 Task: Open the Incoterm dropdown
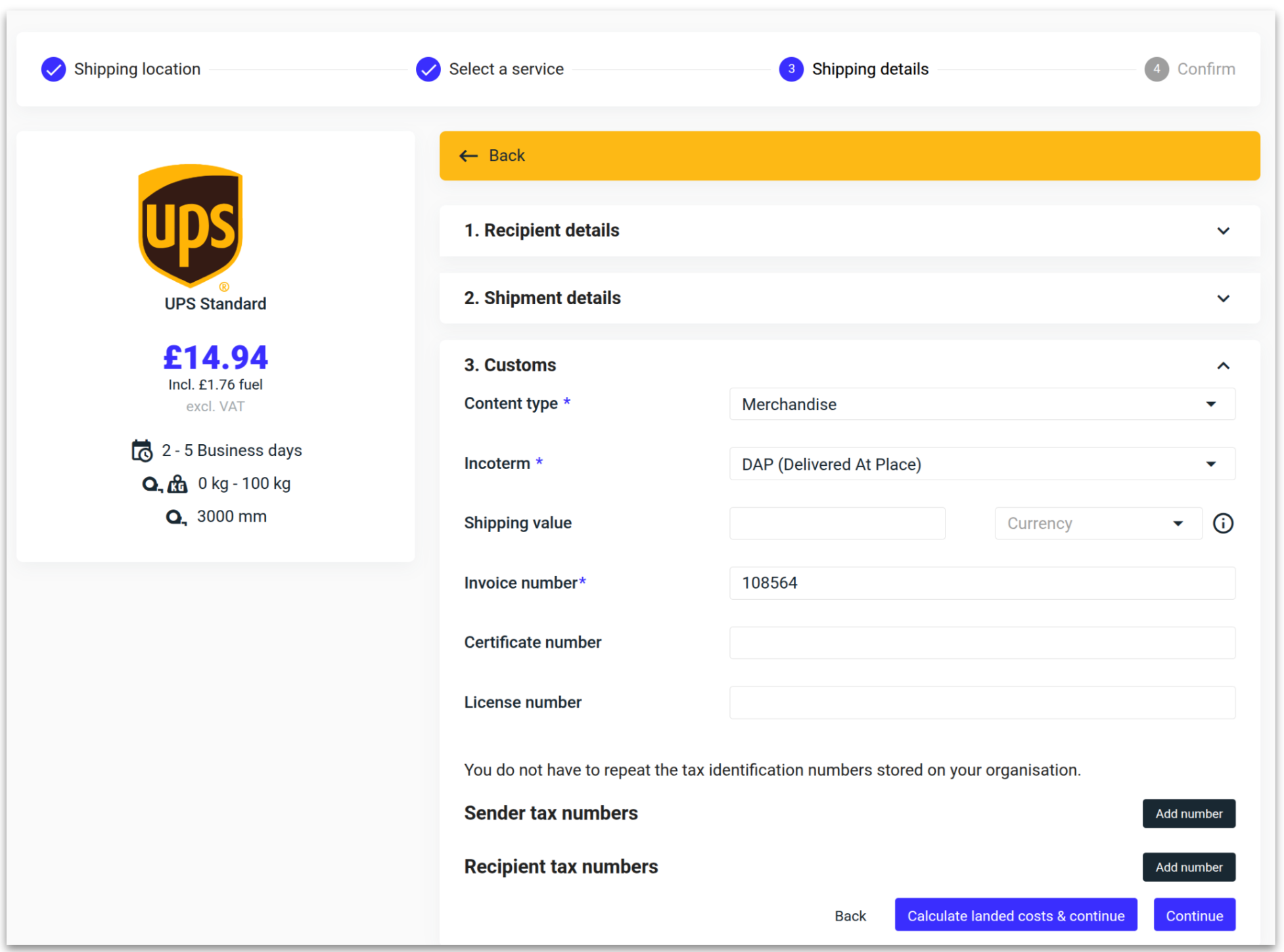pyautogui.click(x=982, y=465)
